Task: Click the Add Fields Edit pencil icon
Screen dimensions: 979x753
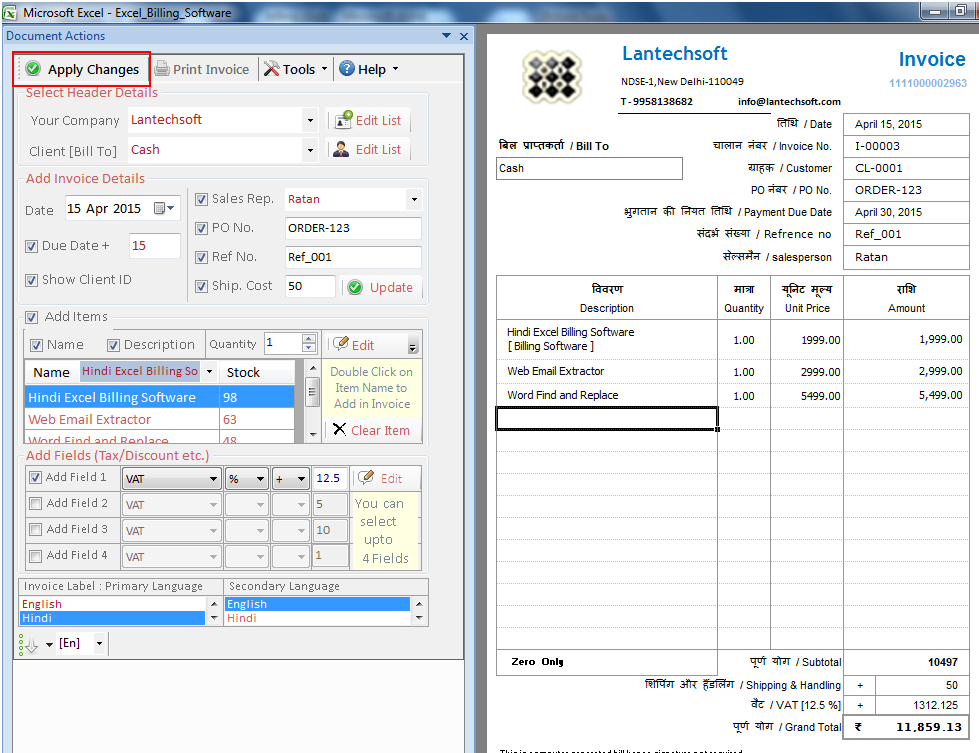Action: tap(367, 477)
